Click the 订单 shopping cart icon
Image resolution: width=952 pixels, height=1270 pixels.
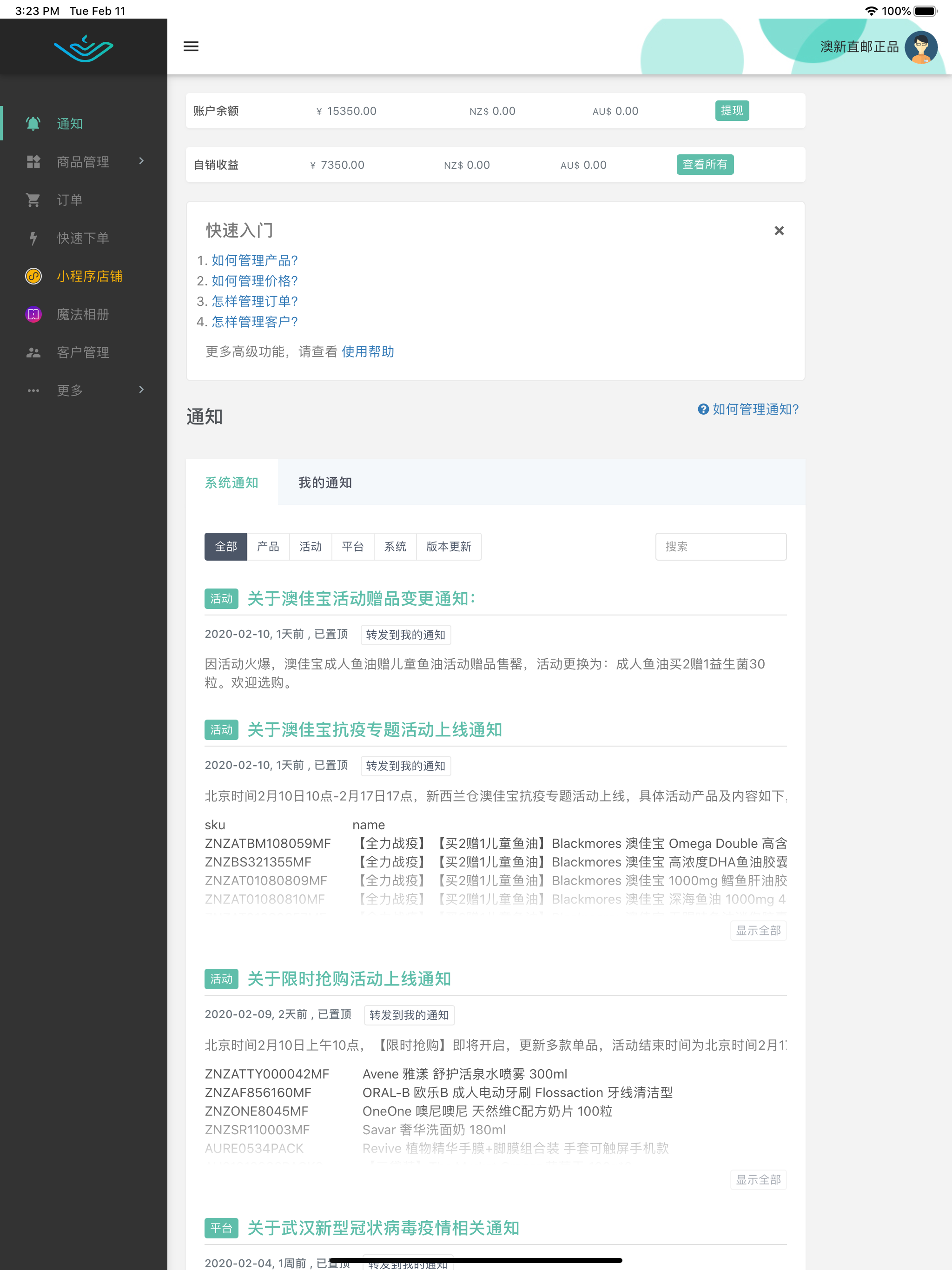[x=33, y=200]
